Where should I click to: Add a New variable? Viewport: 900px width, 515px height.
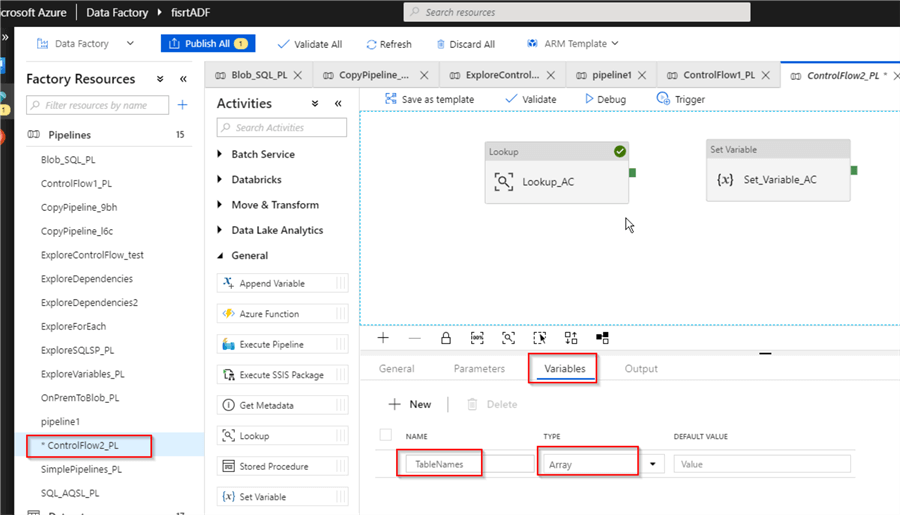point(410,404)
